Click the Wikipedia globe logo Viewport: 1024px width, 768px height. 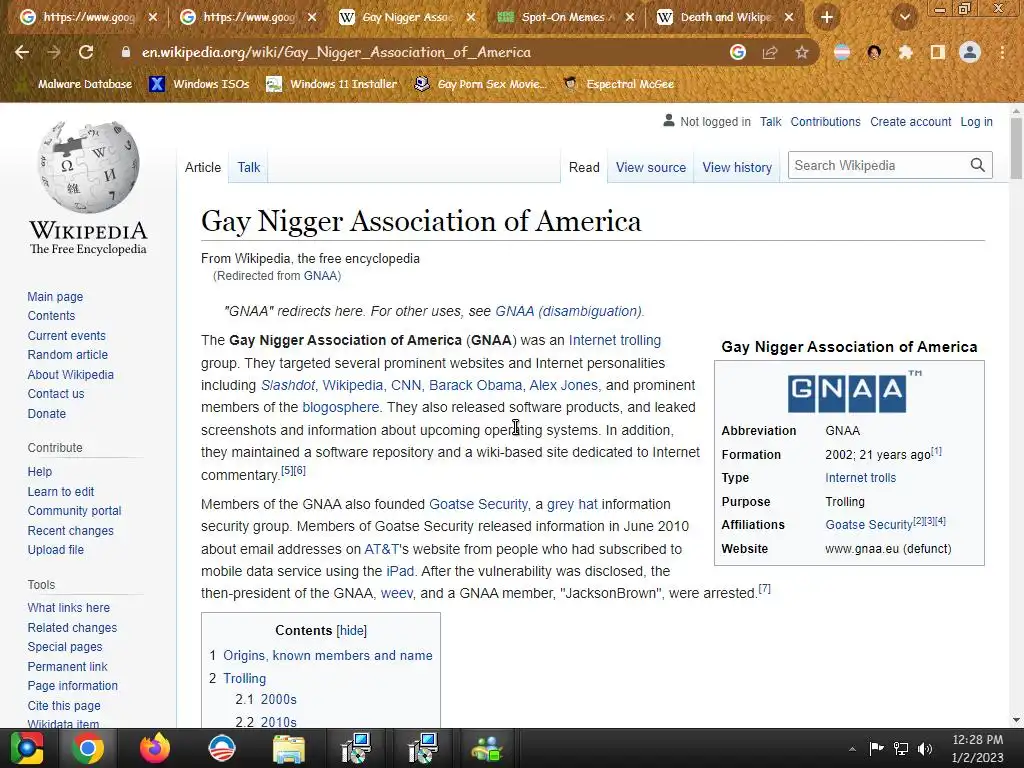click(88, 167)
